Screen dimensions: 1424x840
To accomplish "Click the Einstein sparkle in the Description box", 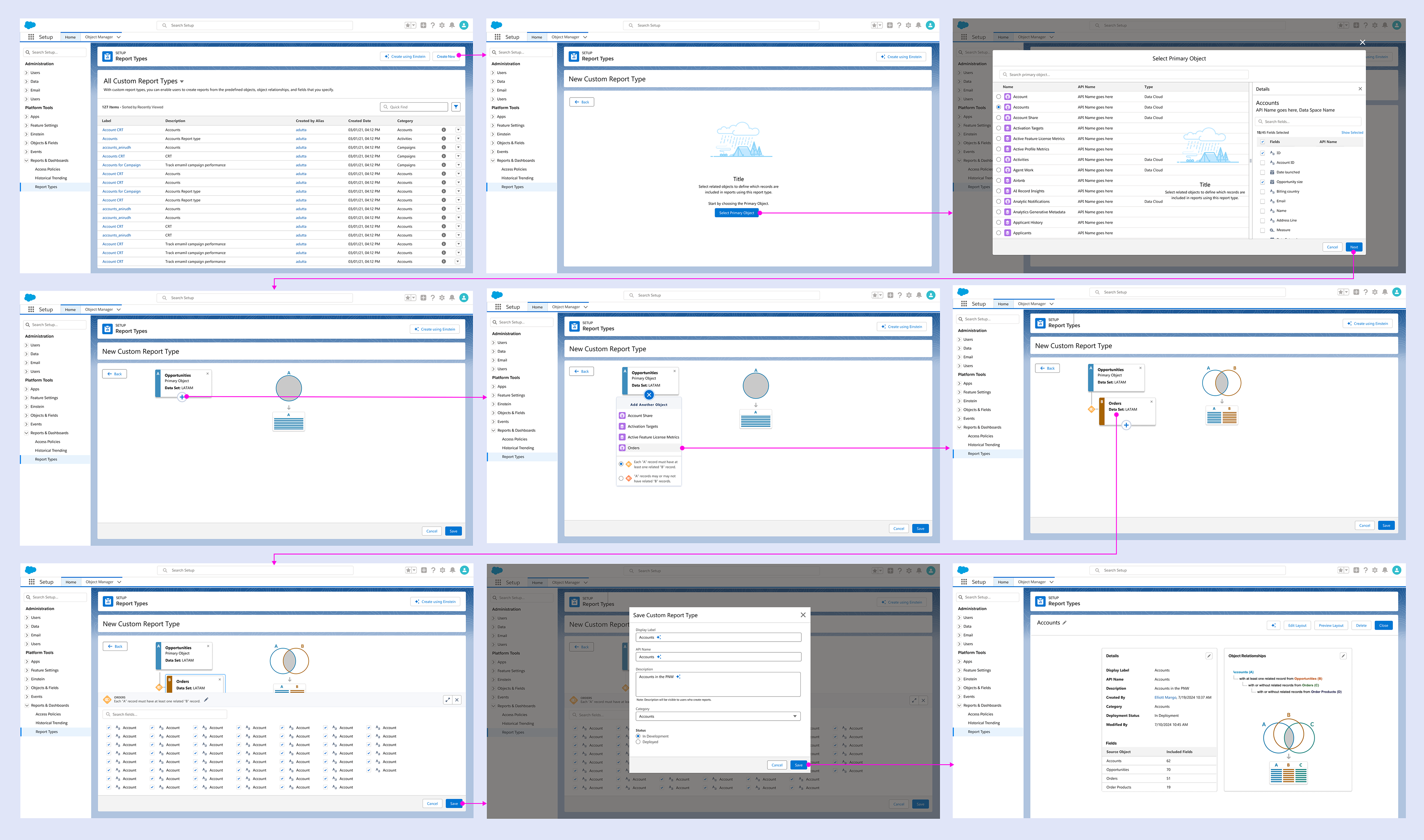I will pos(678,677).
